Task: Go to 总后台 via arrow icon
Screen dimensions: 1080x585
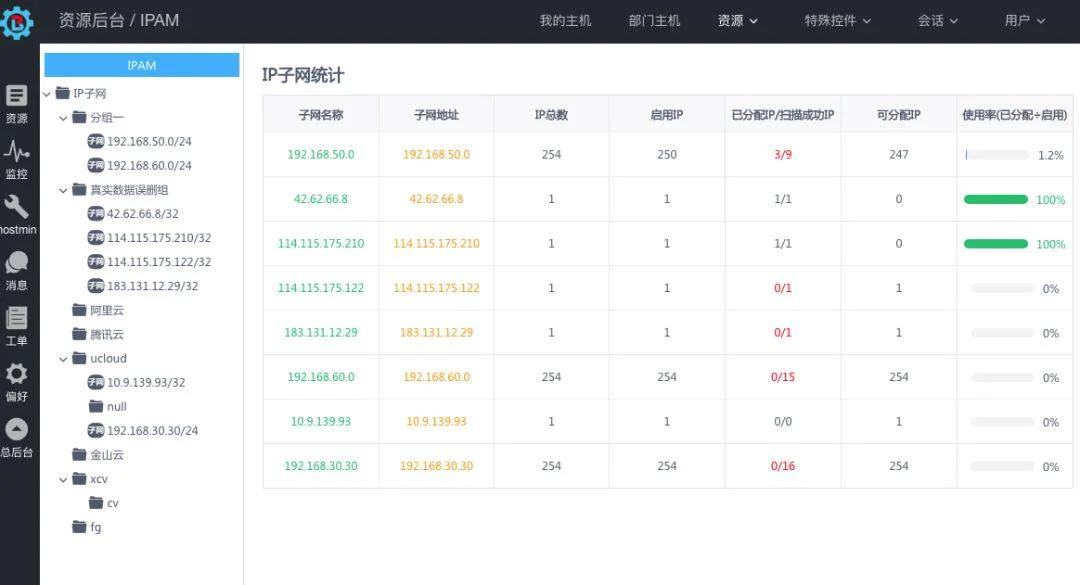Action: point(17,429)
